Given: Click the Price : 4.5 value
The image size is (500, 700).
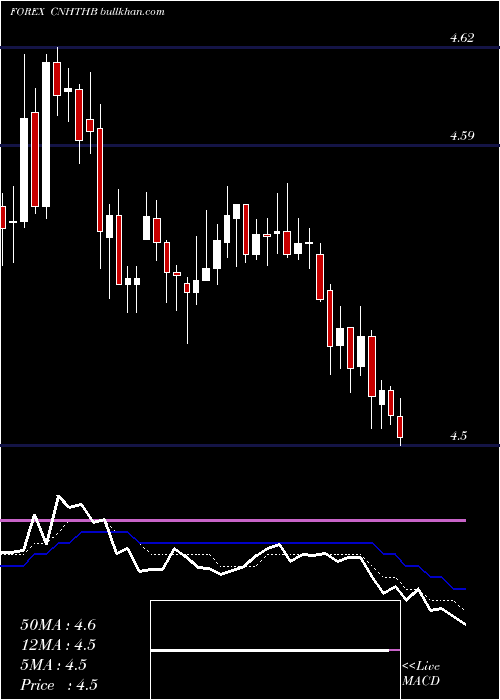Looking at the screenshot, I should (x=58, y=685).
